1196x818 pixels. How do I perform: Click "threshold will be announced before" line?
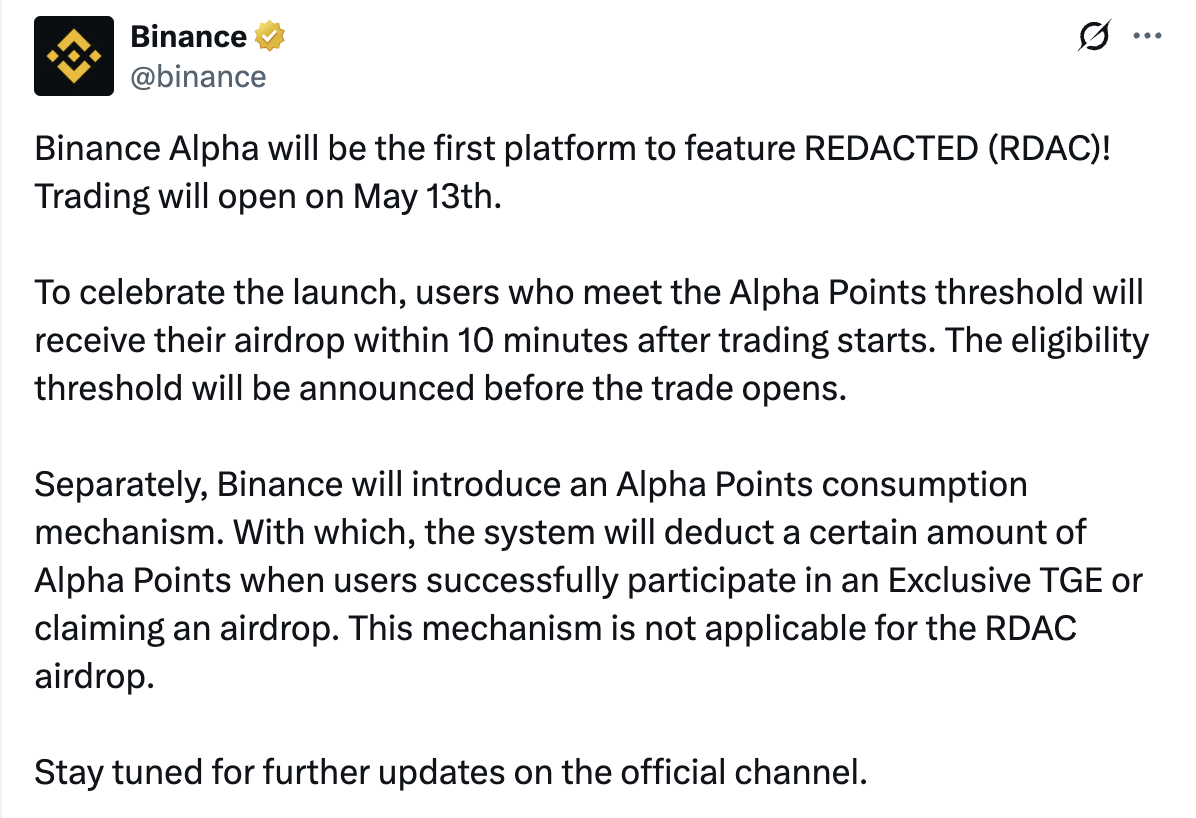(x=441, y=388)
